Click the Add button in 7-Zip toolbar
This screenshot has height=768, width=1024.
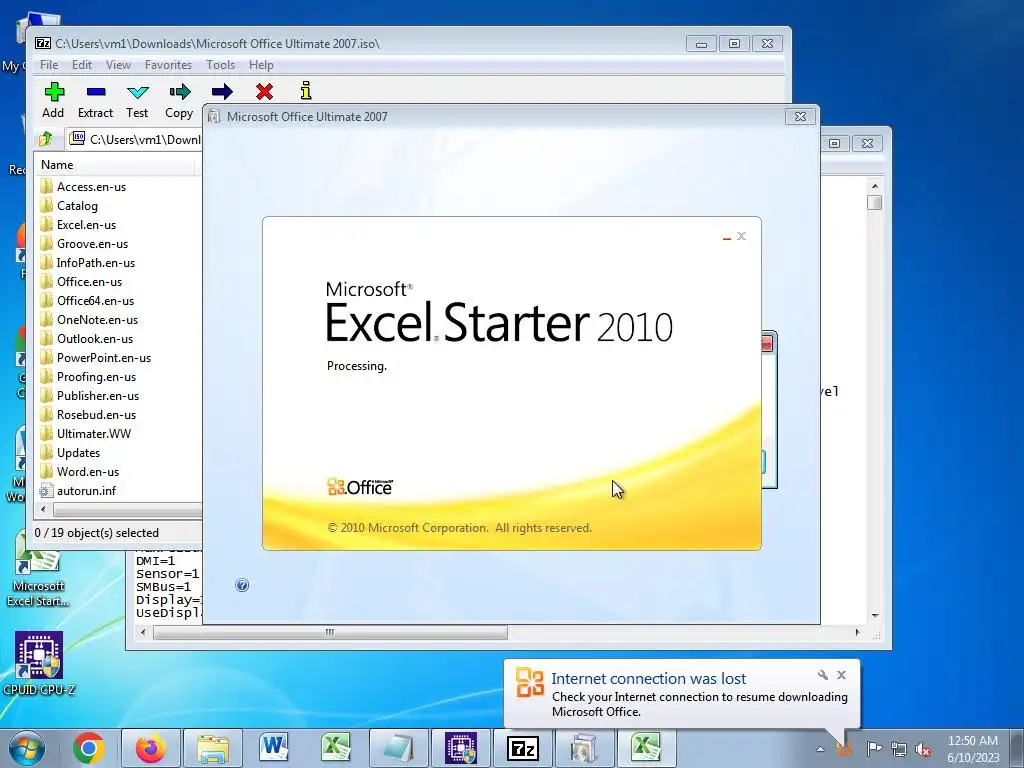tap(54, 101)
